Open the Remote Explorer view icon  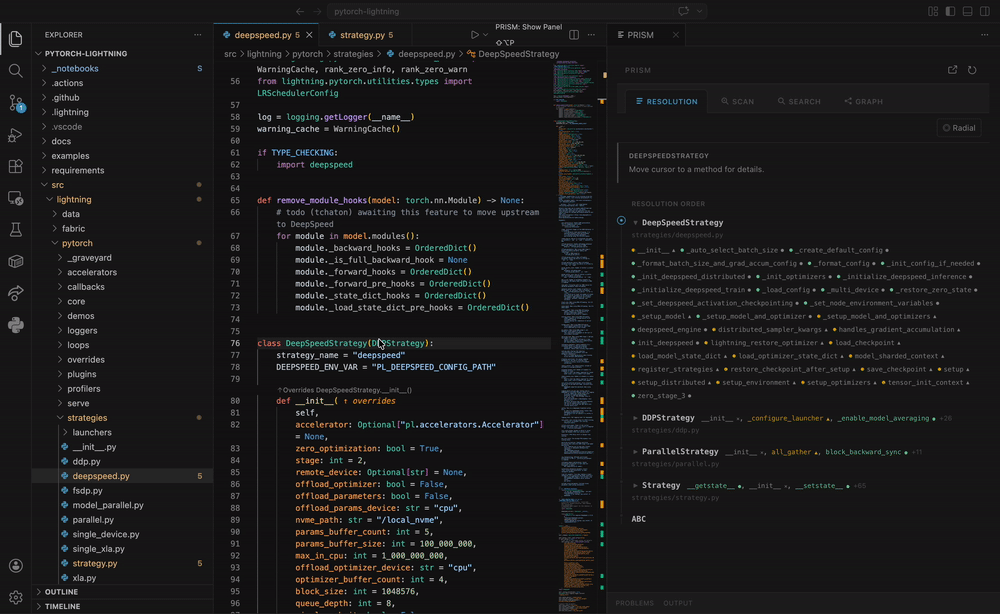pyautogui.click(x=15, y=198)
